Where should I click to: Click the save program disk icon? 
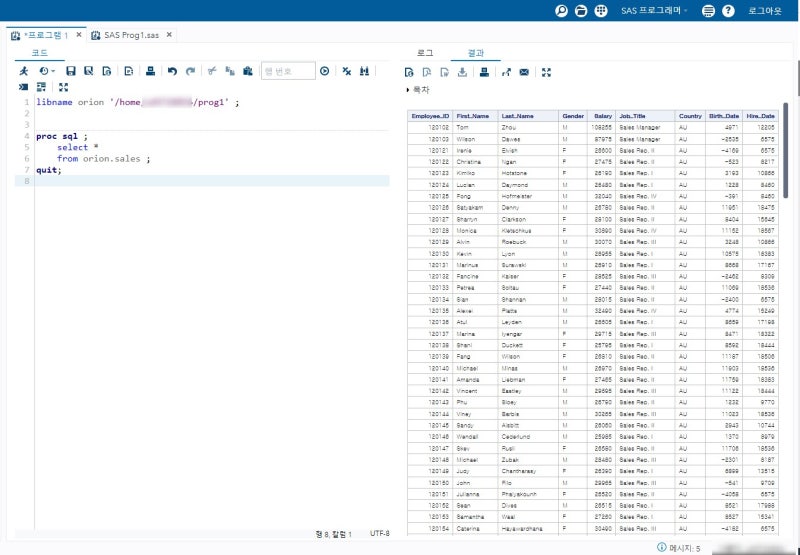[71, 72]
